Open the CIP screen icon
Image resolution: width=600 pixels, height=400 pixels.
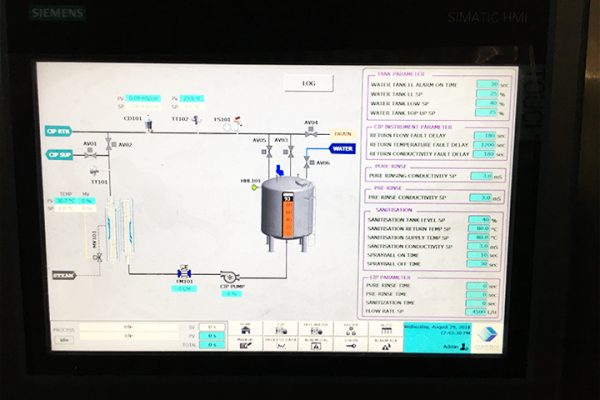tap(280, 329)
